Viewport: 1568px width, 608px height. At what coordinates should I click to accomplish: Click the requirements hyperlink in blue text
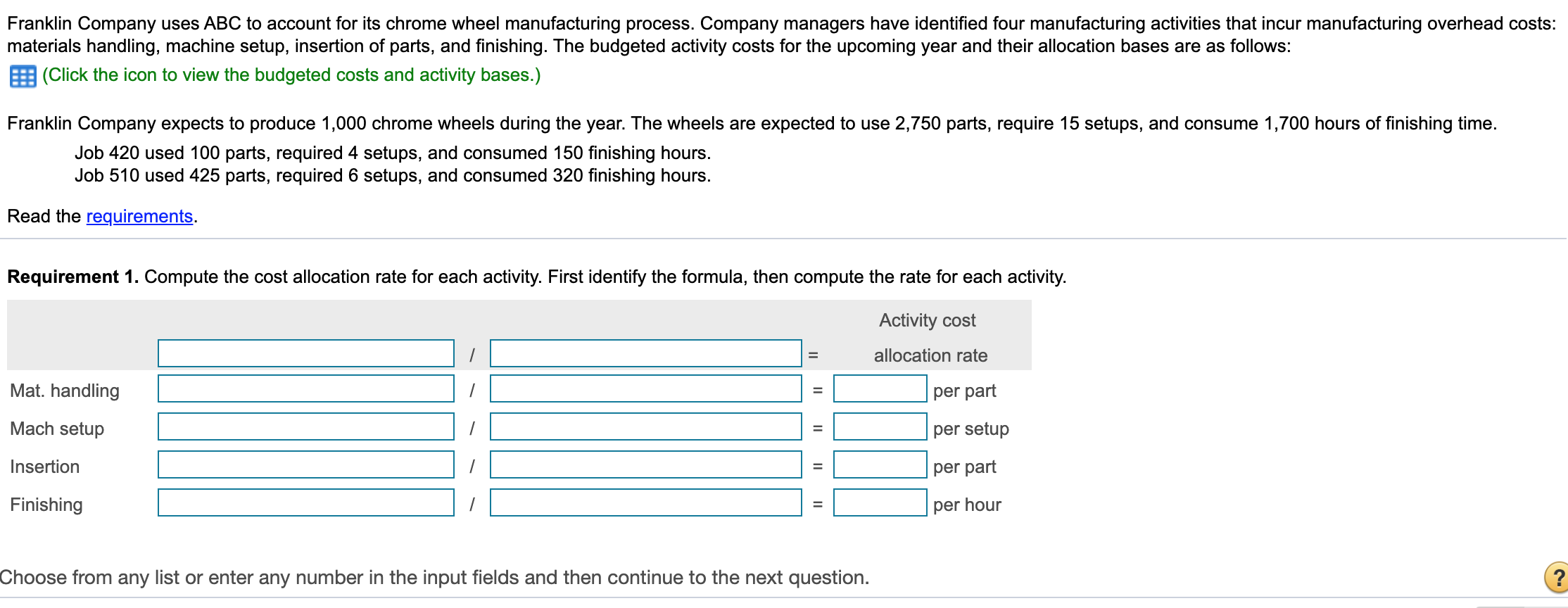pos(139,216)
